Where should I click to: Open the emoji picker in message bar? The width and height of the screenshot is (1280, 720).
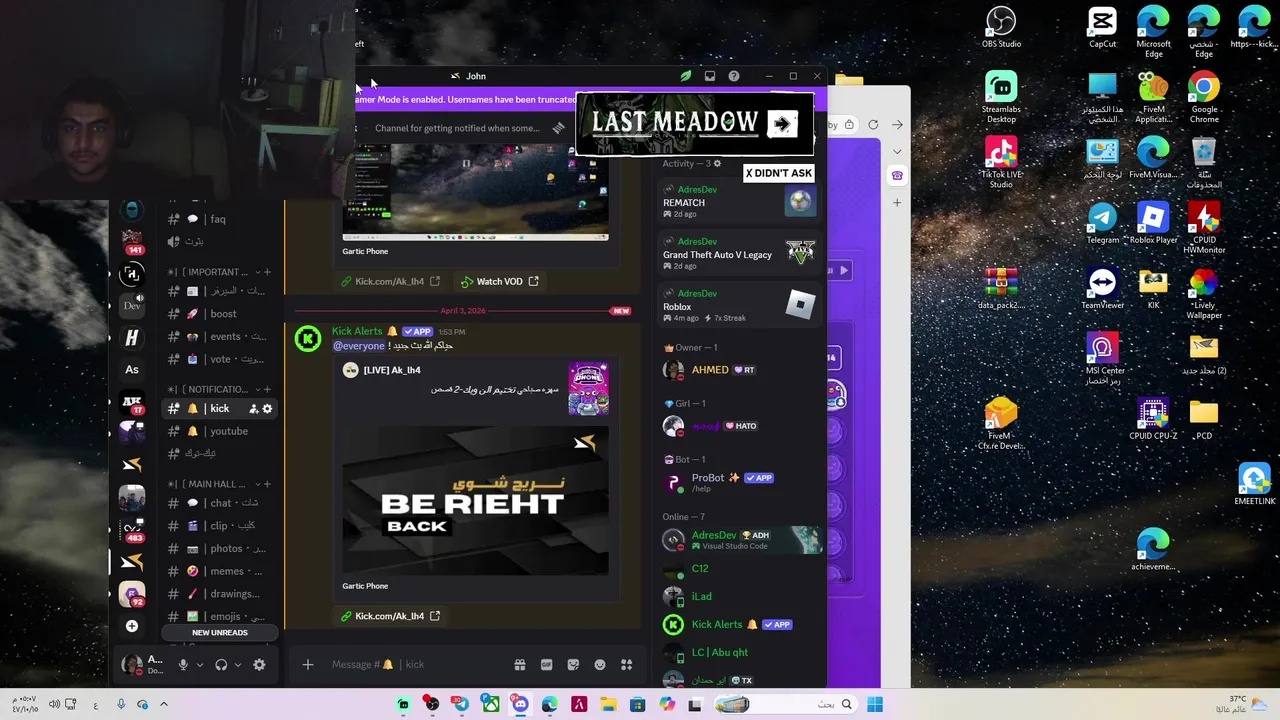pos(600,664)
